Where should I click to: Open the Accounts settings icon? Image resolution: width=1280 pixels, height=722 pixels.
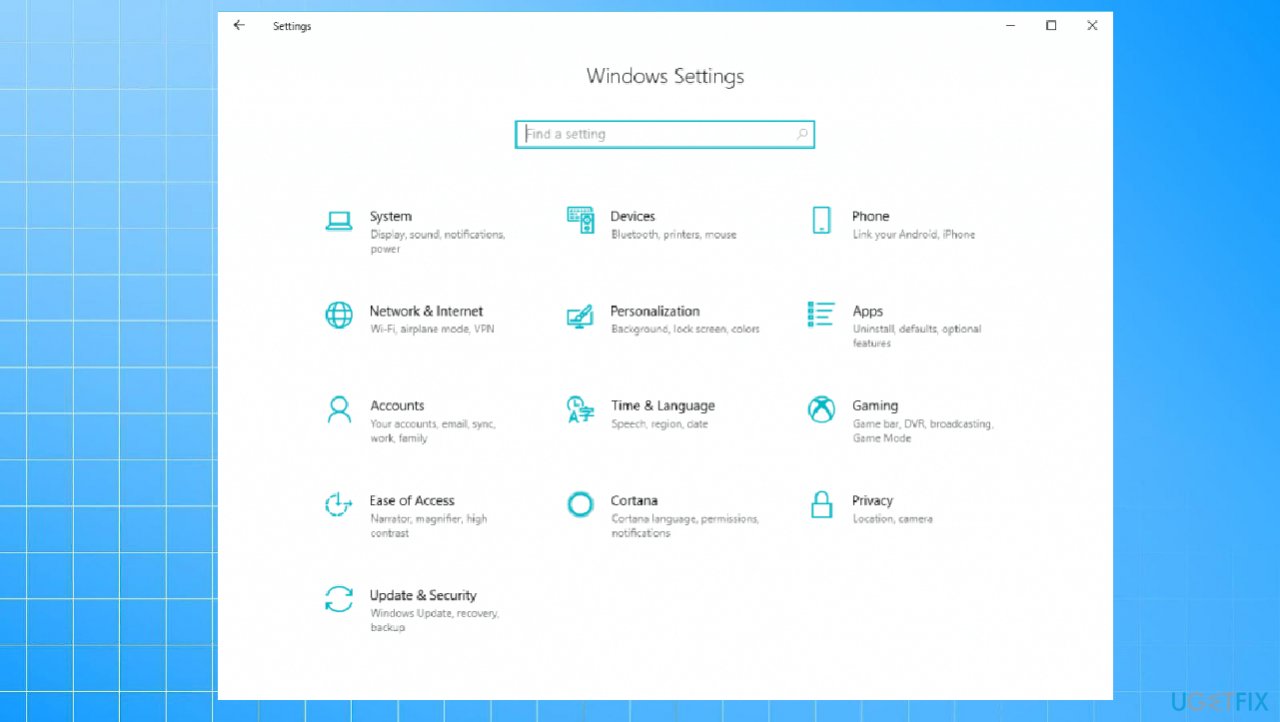(339, 410)
